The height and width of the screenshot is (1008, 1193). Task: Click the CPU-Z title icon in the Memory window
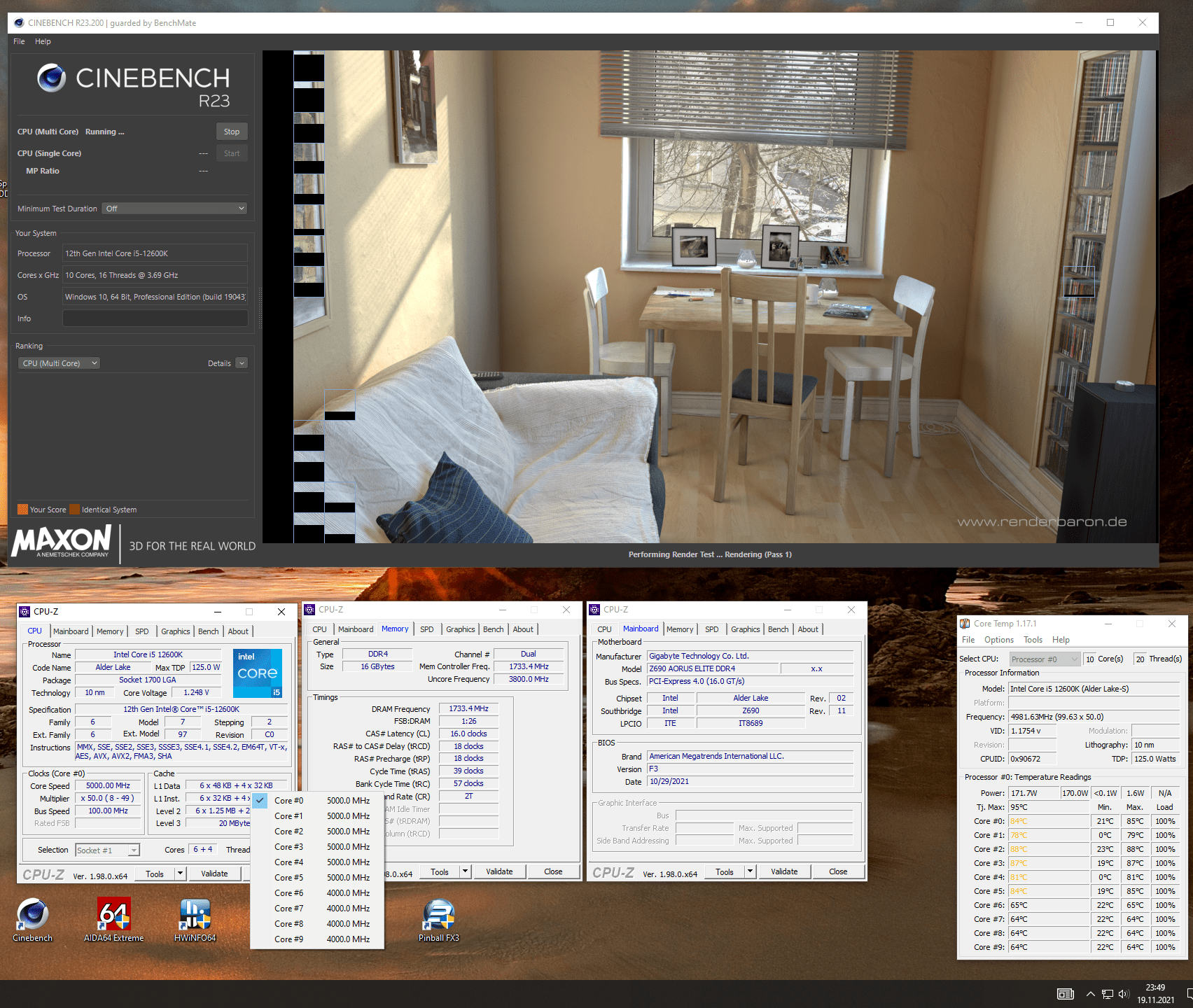pos(309,610)
